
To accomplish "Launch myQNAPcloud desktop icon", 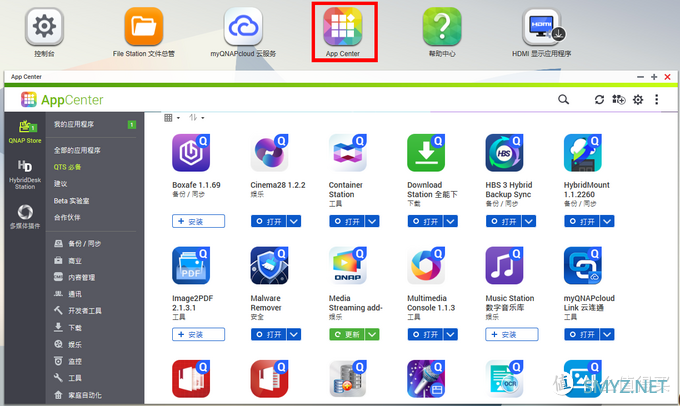I will (x=243, y=27).
